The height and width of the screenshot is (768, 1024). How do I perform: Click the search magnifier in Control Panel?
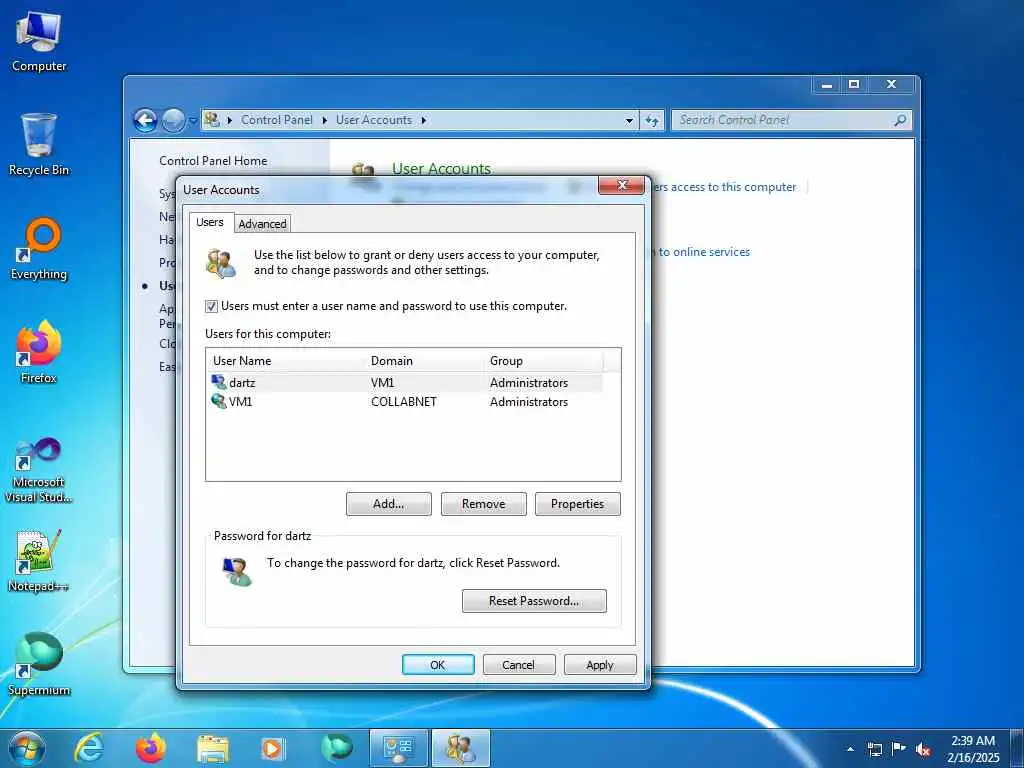pos(900,120)
